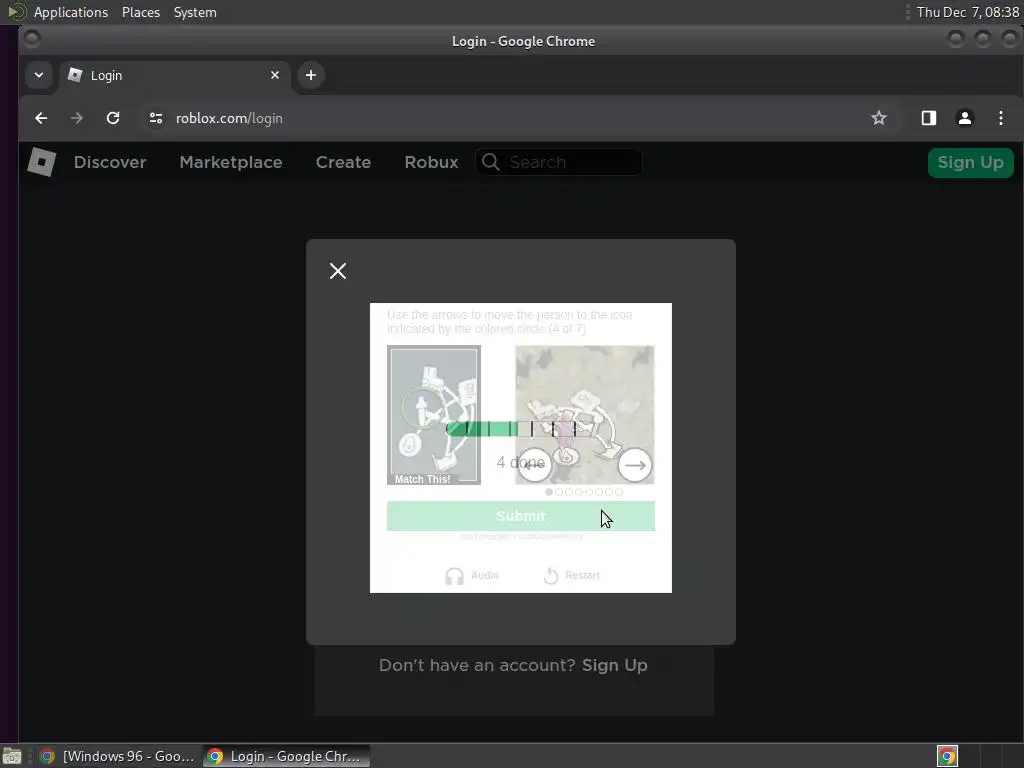Open the Create menu item
1024x768 pixels.
click(343, 162)
